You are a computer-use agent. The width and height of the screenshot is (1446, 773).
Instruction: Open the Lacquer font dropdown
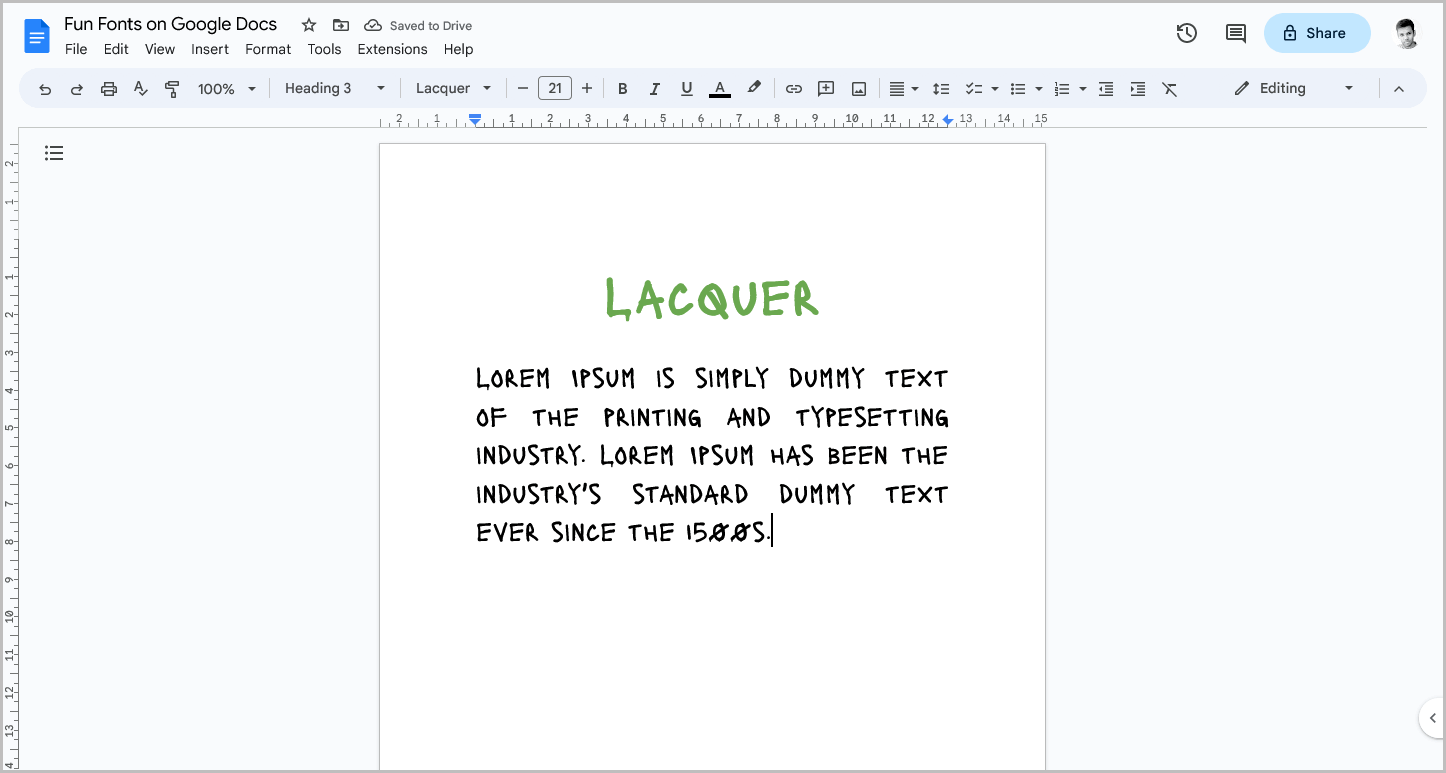[x=452, y=88]
